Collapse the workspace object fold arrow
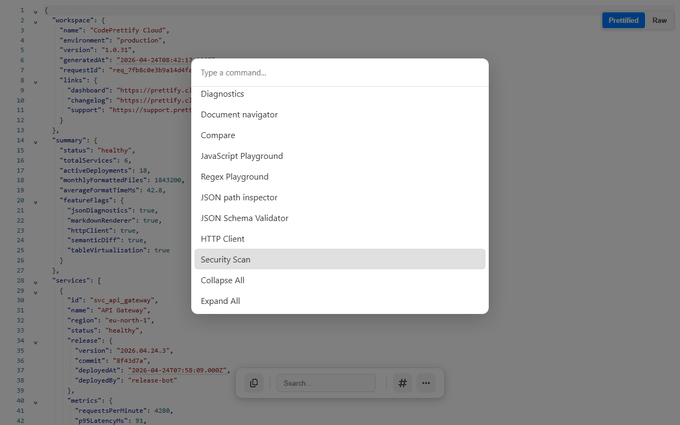Screen dimensions: 680x425 (x=36, y=22)
